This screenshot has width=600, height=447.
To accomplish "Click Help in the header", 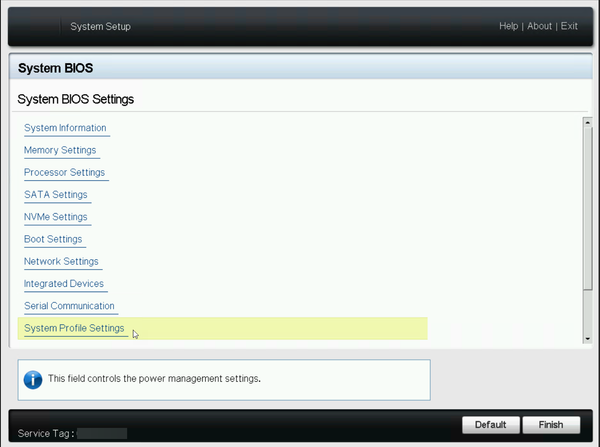I will [509, 26].
